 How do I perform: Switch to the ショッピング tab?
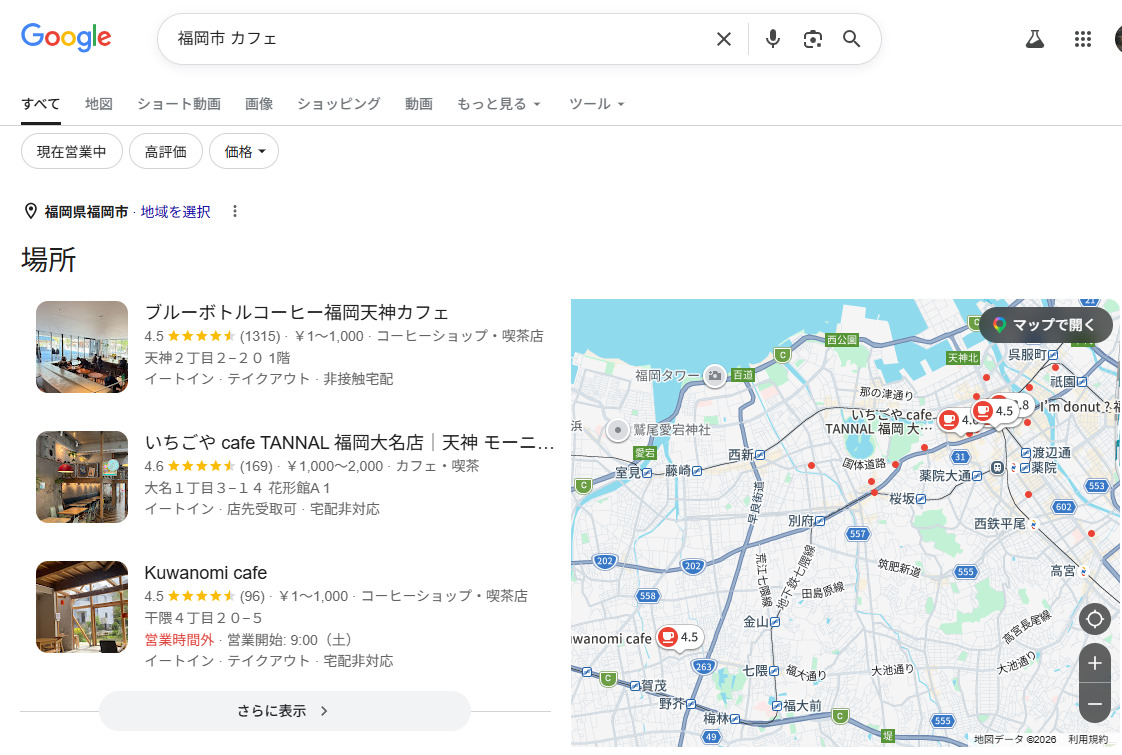coord(339,104)
